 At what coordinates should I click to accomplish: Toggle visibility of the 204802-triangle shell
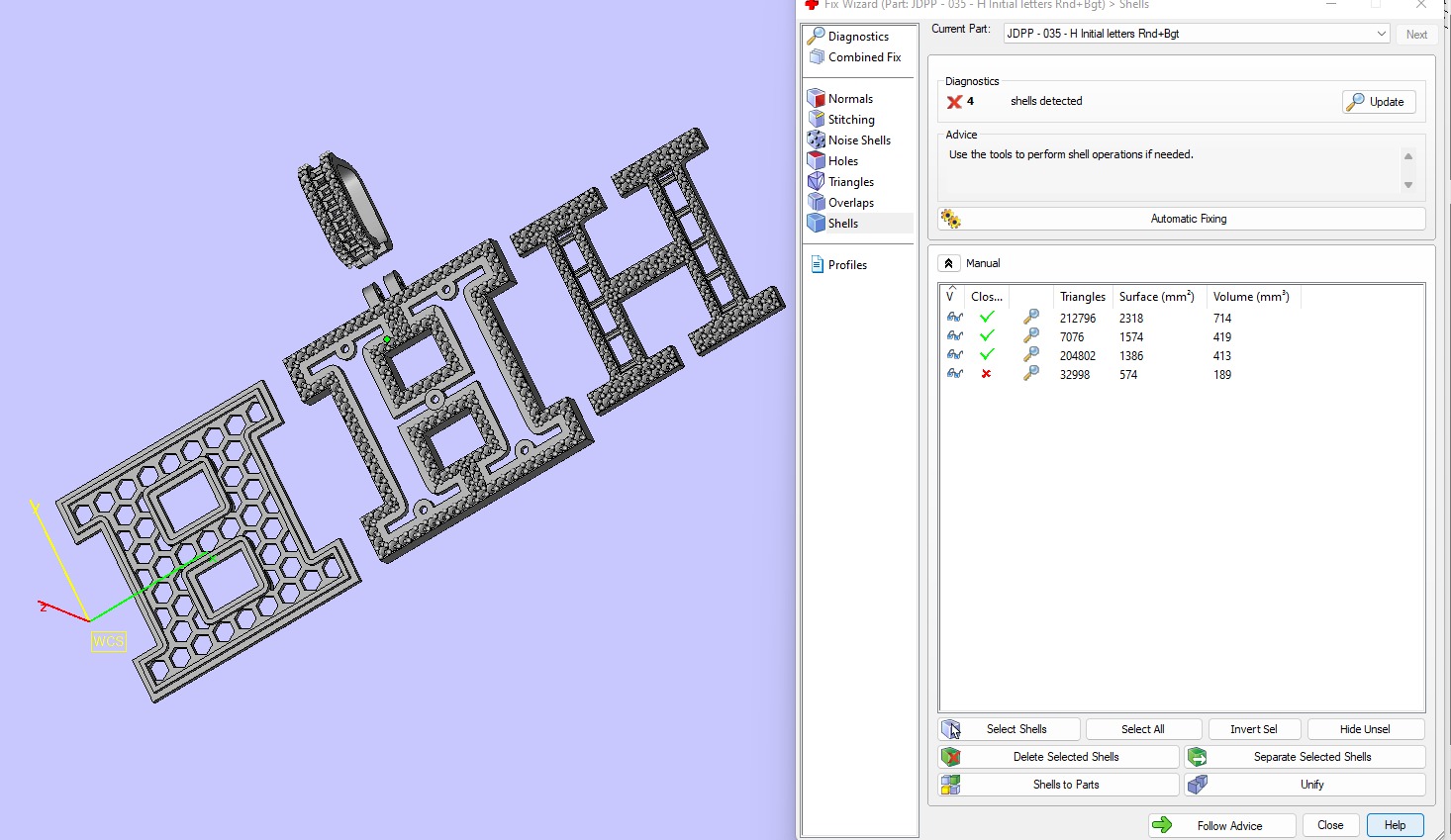coord(954,355)
